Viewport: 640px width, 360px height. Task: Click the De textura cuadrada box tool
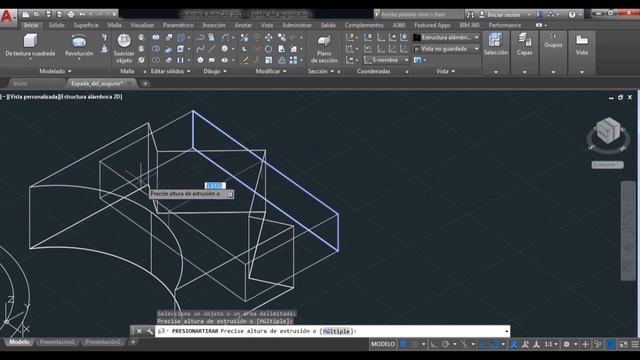30,46
